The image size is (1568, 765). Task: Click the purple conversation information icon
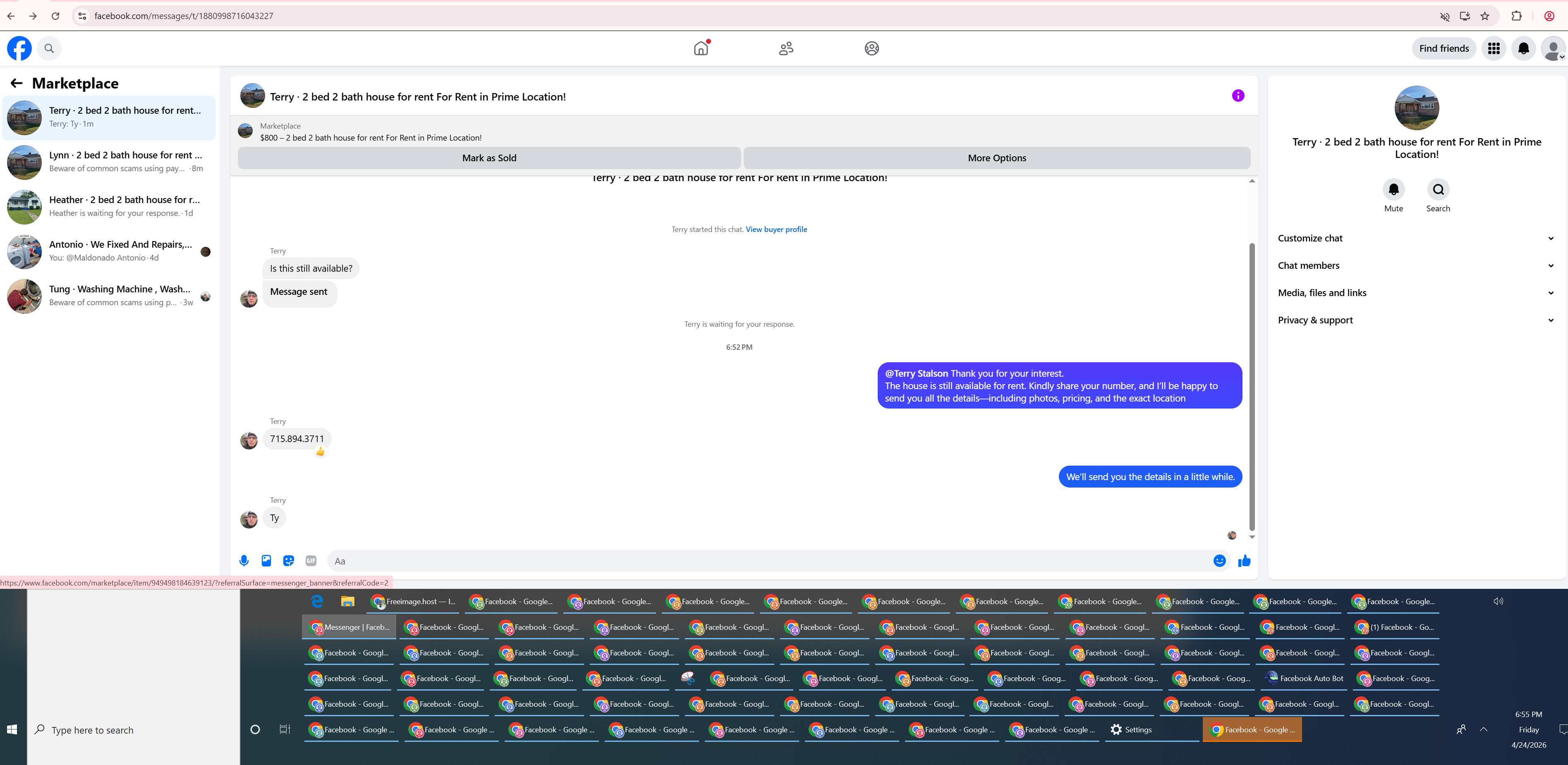pyautogui.click(x=1238, y=96)
